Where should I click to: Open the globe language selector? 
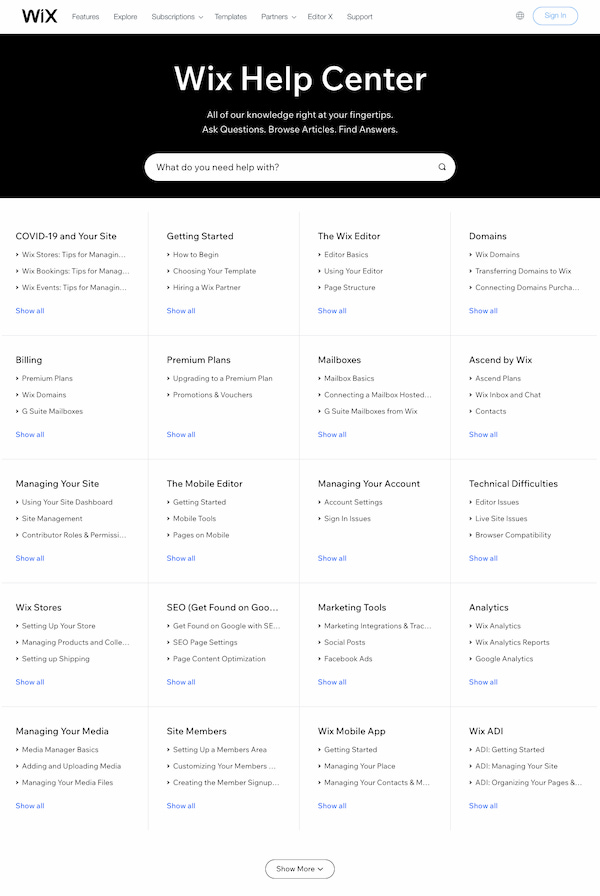click(x=520, y=16)
